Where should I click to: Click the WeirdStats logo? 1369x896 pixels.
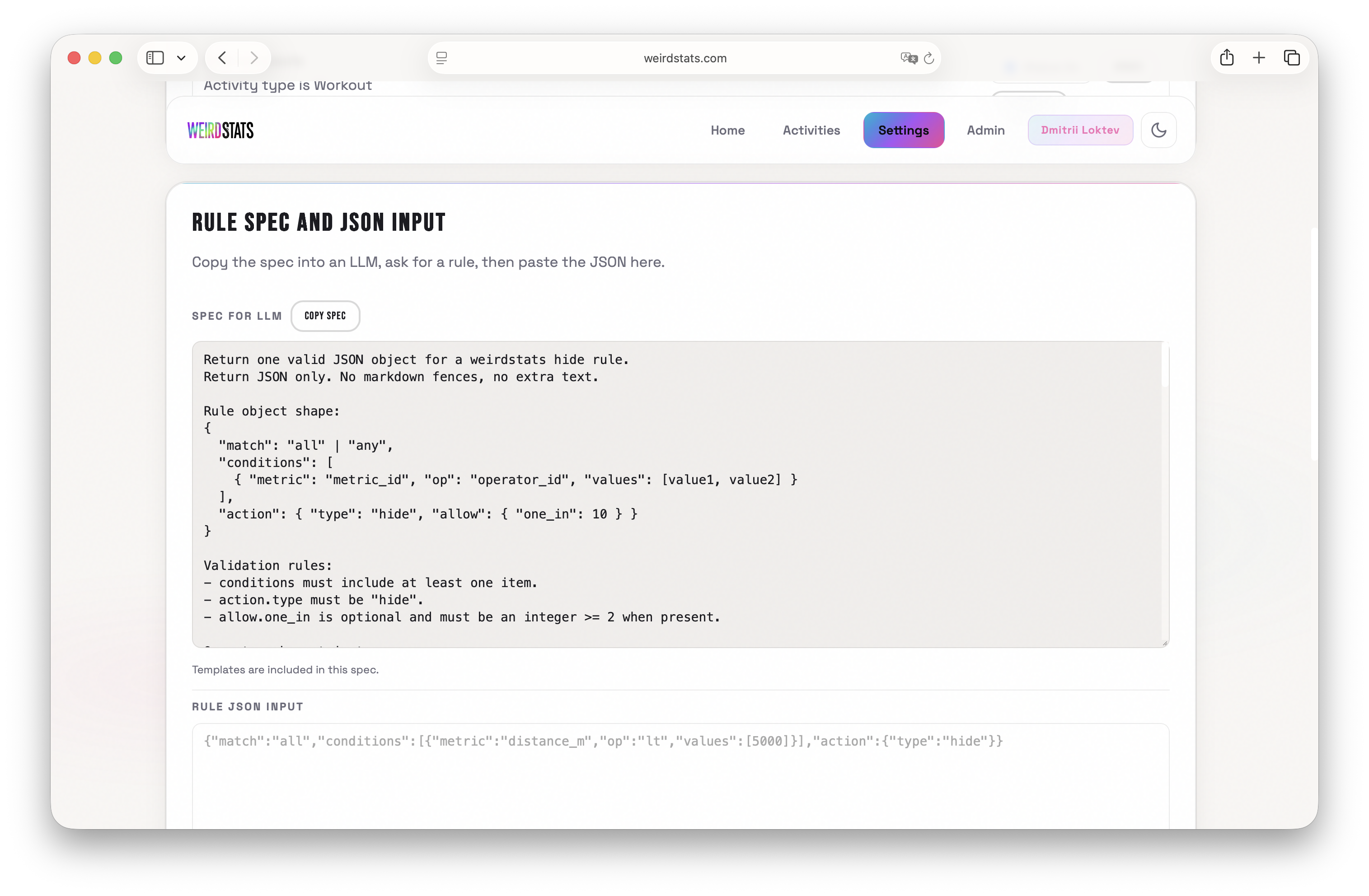click(220, 131)
